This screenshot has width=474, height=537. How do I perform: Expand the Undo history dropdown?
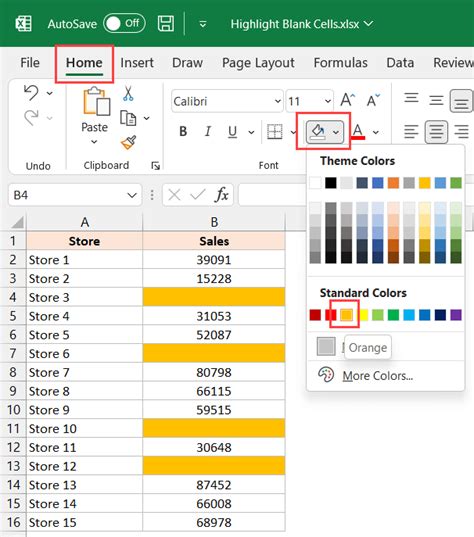point(50,93)
